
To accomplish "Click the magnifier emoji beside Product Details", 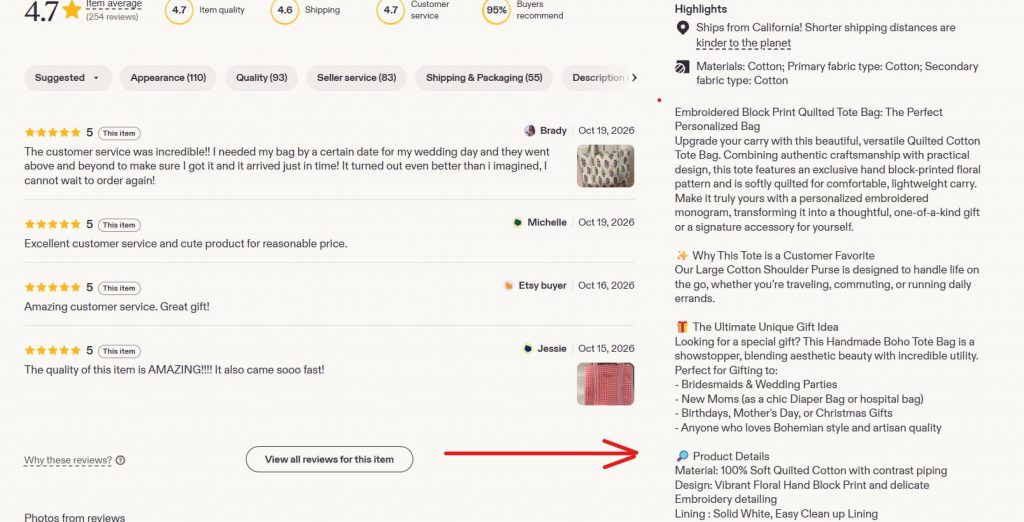I will click(x=682, y=456).
